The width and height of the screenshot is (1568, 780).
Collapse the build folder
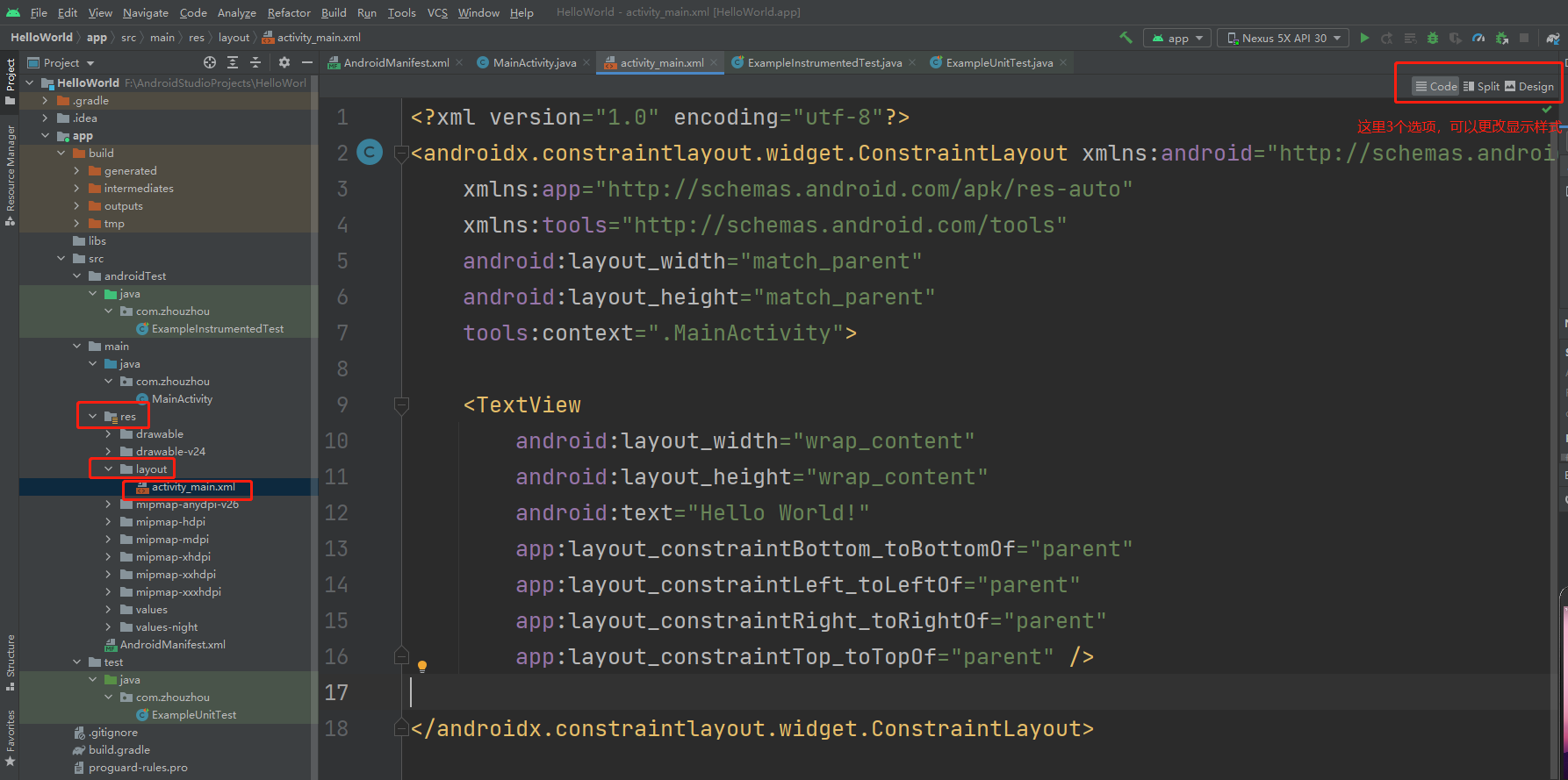pos(61,154)
